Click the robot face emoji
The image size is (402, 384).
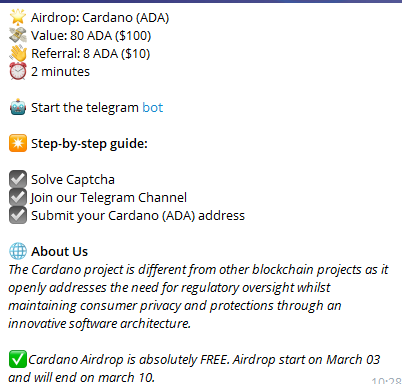18,107
